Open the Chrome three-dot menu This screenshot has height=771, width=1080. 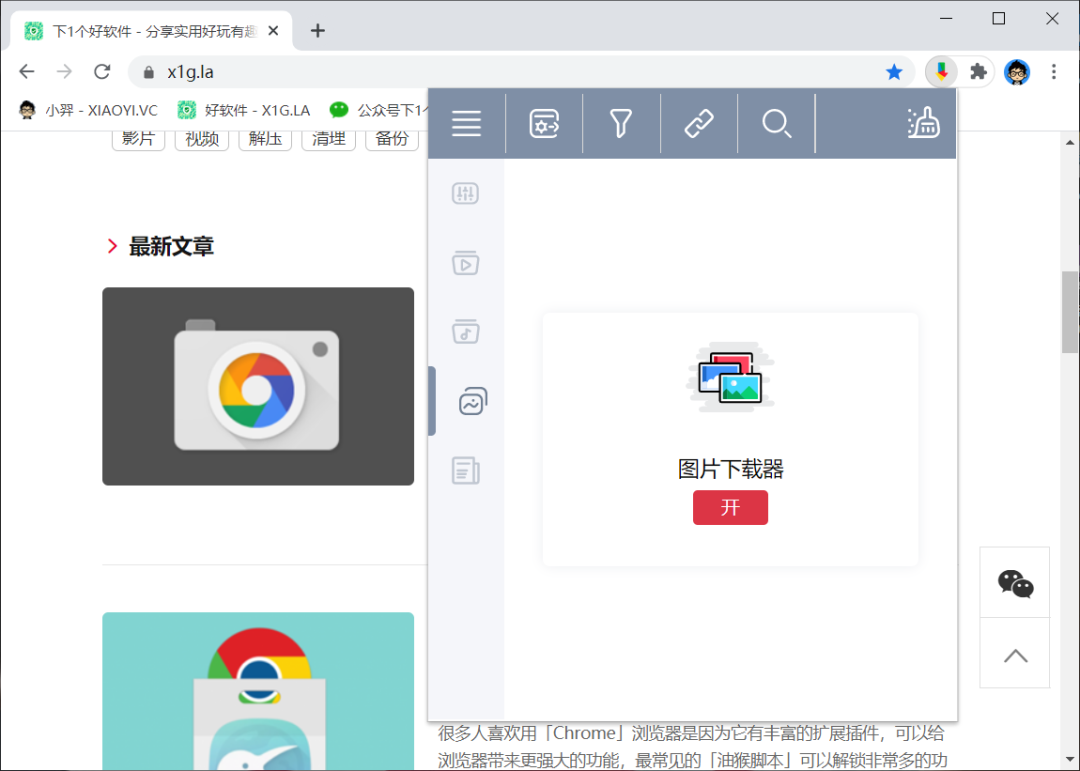coord(1054,72)
